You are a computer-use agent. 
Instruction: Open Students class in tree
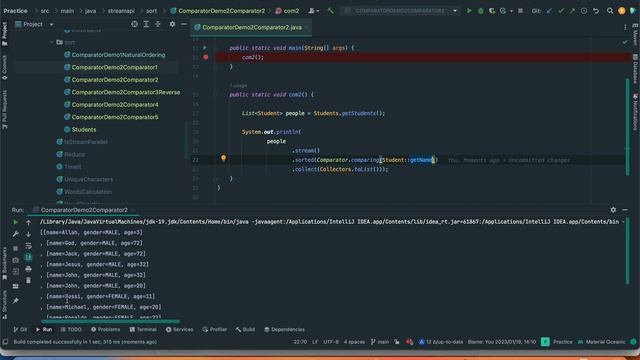coord(84,129)
